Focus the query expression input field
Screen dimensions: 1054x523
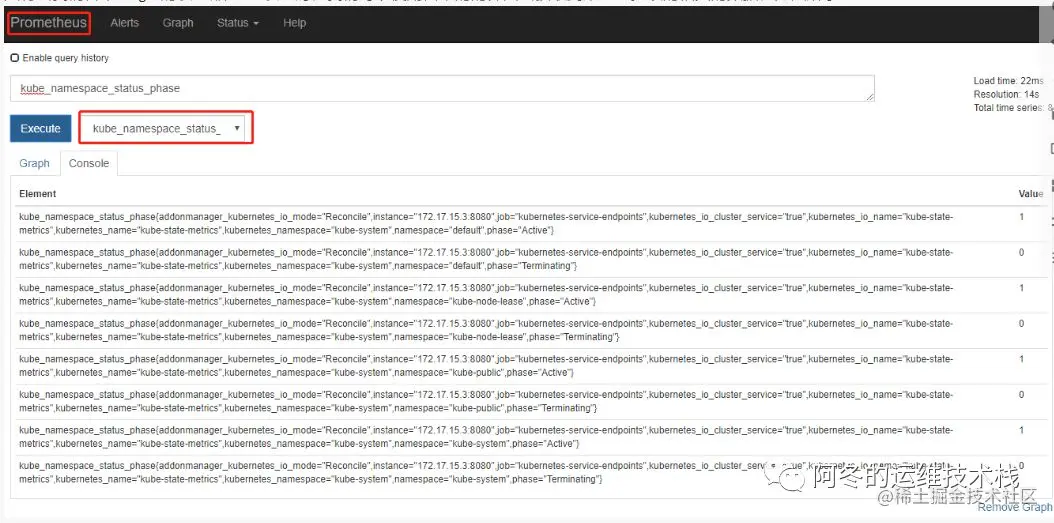pyautogui.click(x=442, y=89)
